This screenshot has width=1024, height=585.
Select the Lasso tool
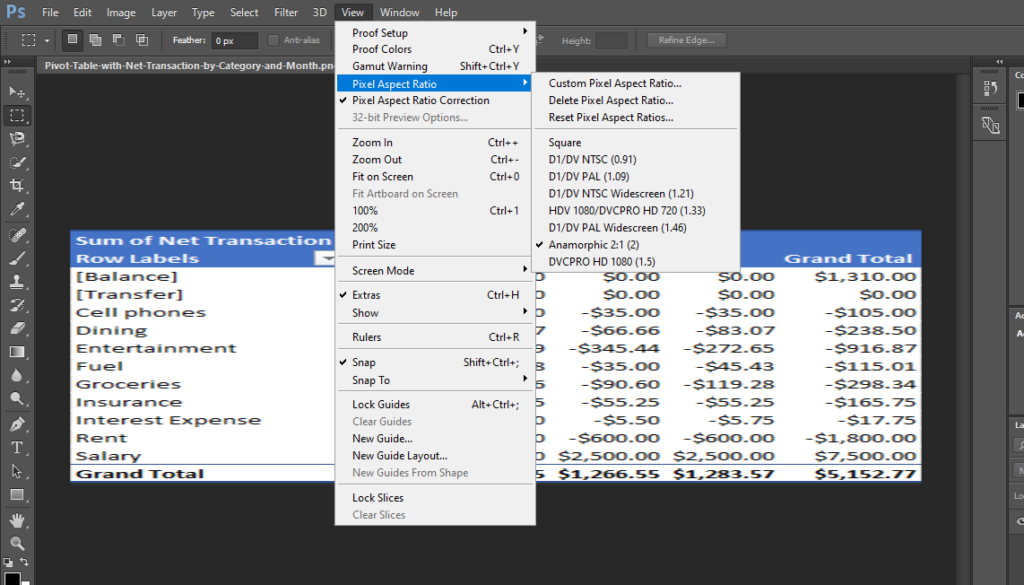pos(17,138)
